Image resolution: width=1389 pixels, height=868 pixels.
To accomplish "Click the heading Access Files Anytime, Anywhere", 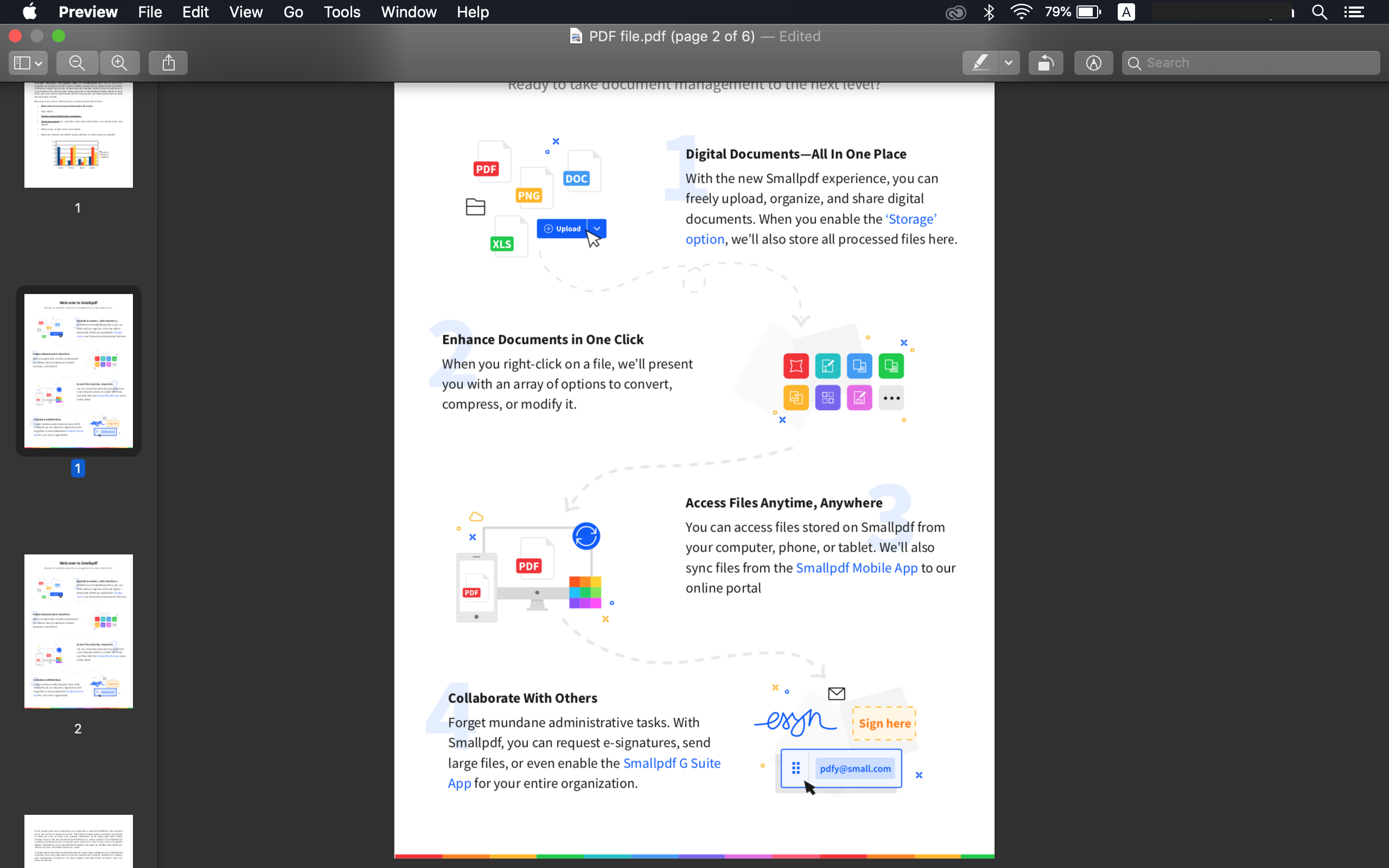I will click(x=783, y=502).
